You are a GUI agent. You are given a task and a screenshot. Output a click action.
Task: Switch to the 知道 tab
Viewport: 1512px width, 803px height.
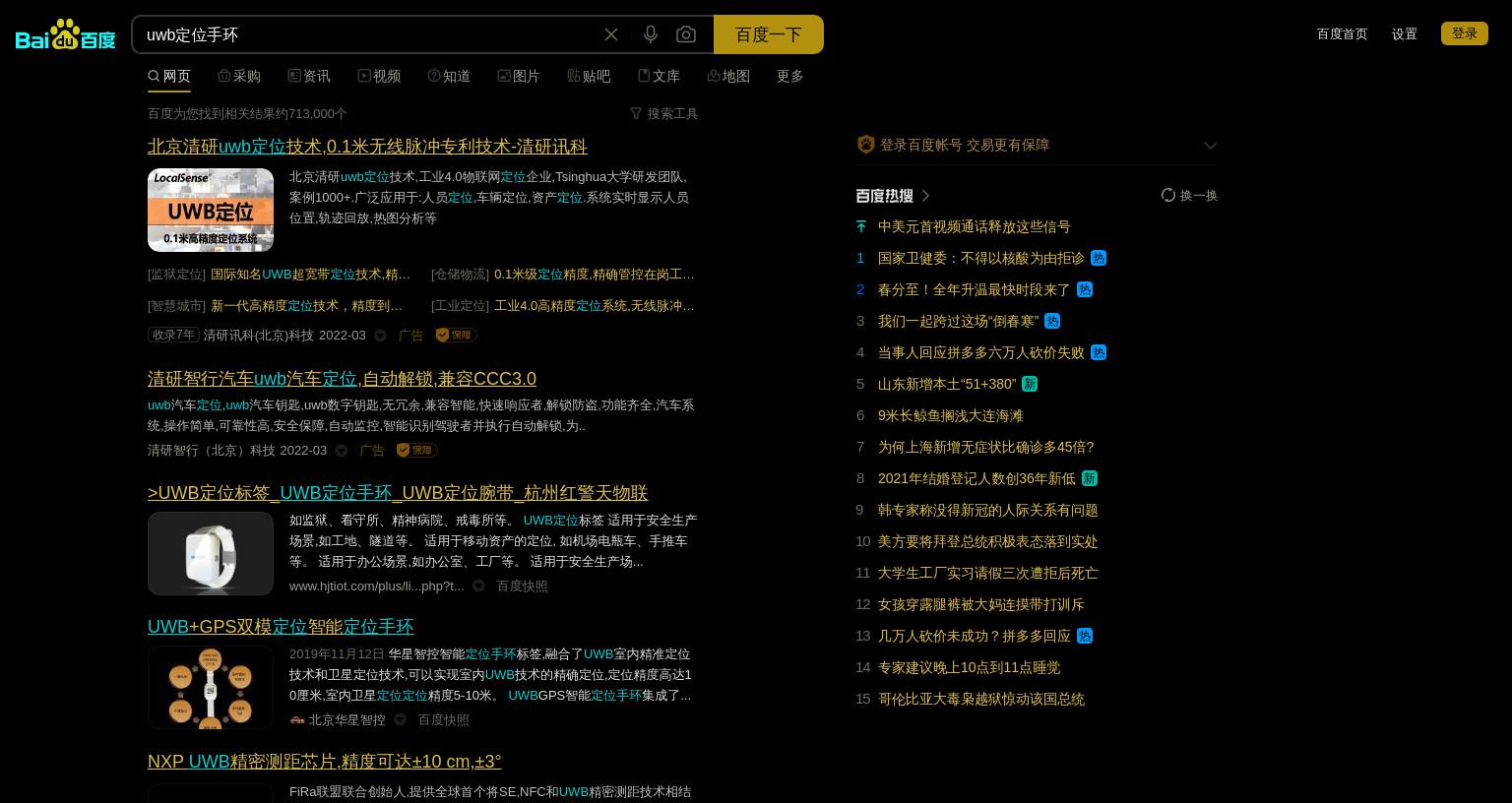point(449,76)
